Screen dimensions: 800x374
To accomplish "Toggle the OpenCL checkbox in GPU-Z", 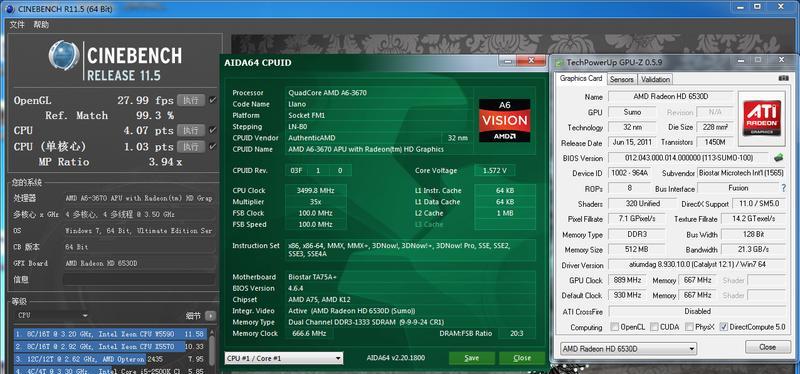I will (615, 327).
